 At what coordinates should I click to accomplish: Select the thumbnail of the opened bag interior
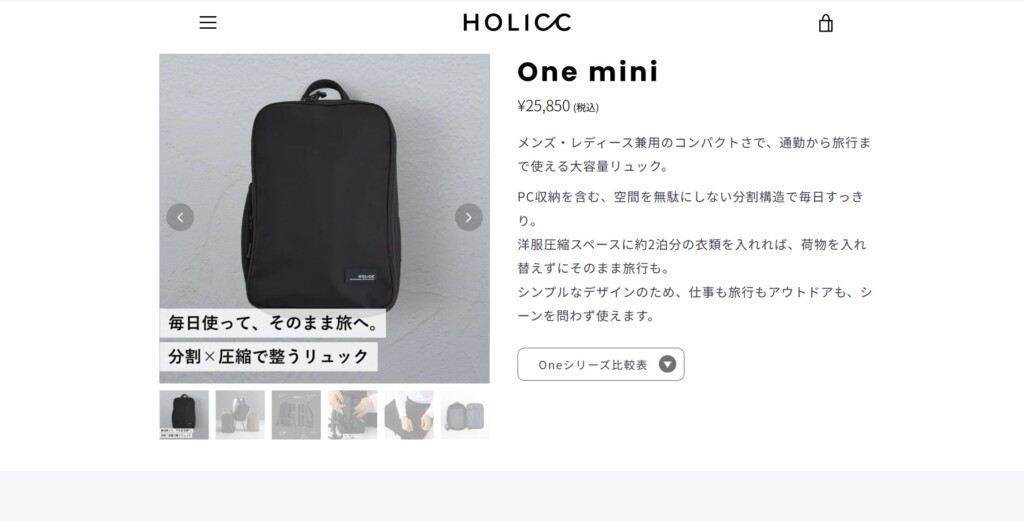tap(465, 415)
